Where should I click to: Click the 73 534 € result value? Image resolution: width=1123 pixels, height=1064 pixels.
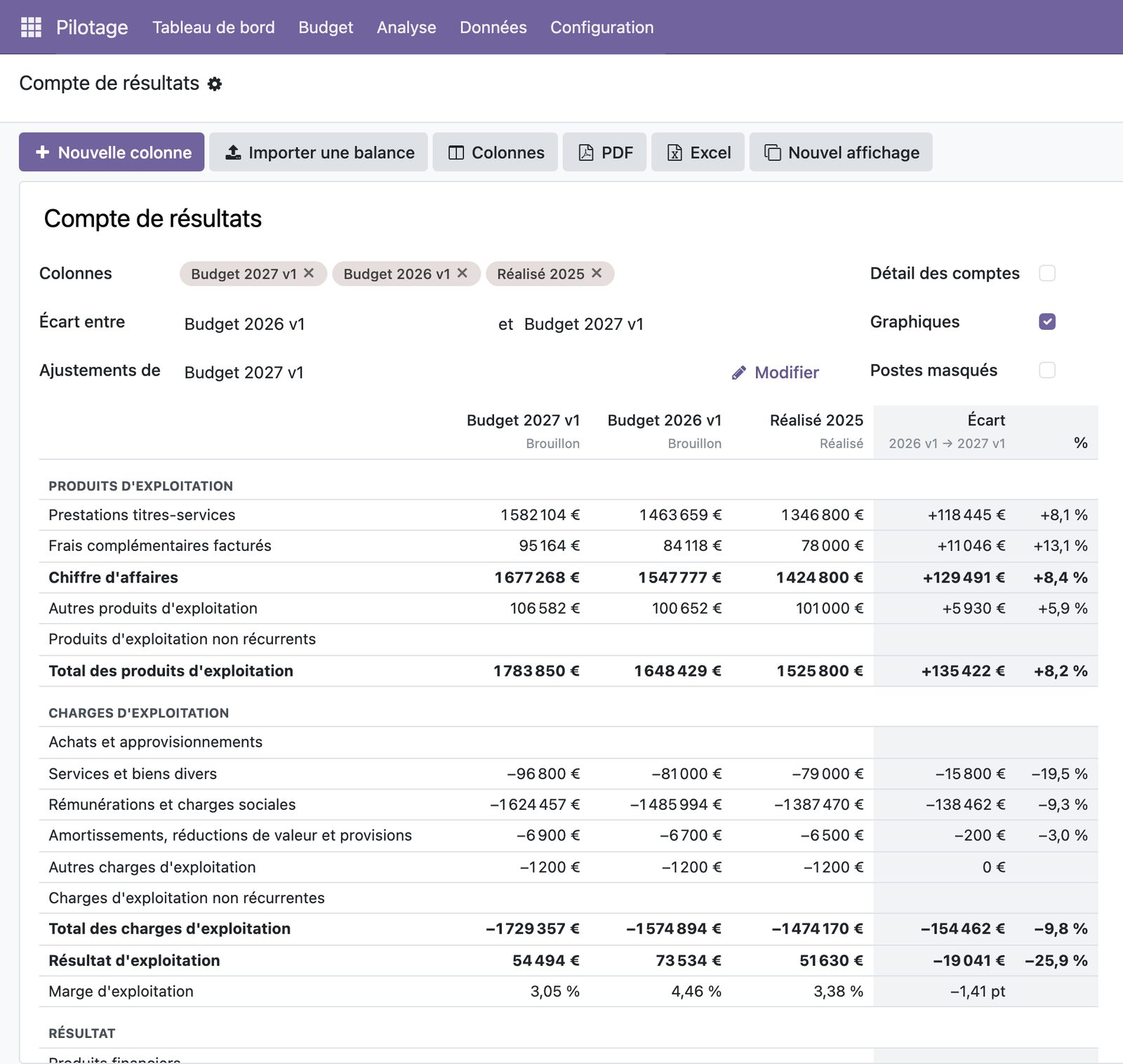pos(689,961)
